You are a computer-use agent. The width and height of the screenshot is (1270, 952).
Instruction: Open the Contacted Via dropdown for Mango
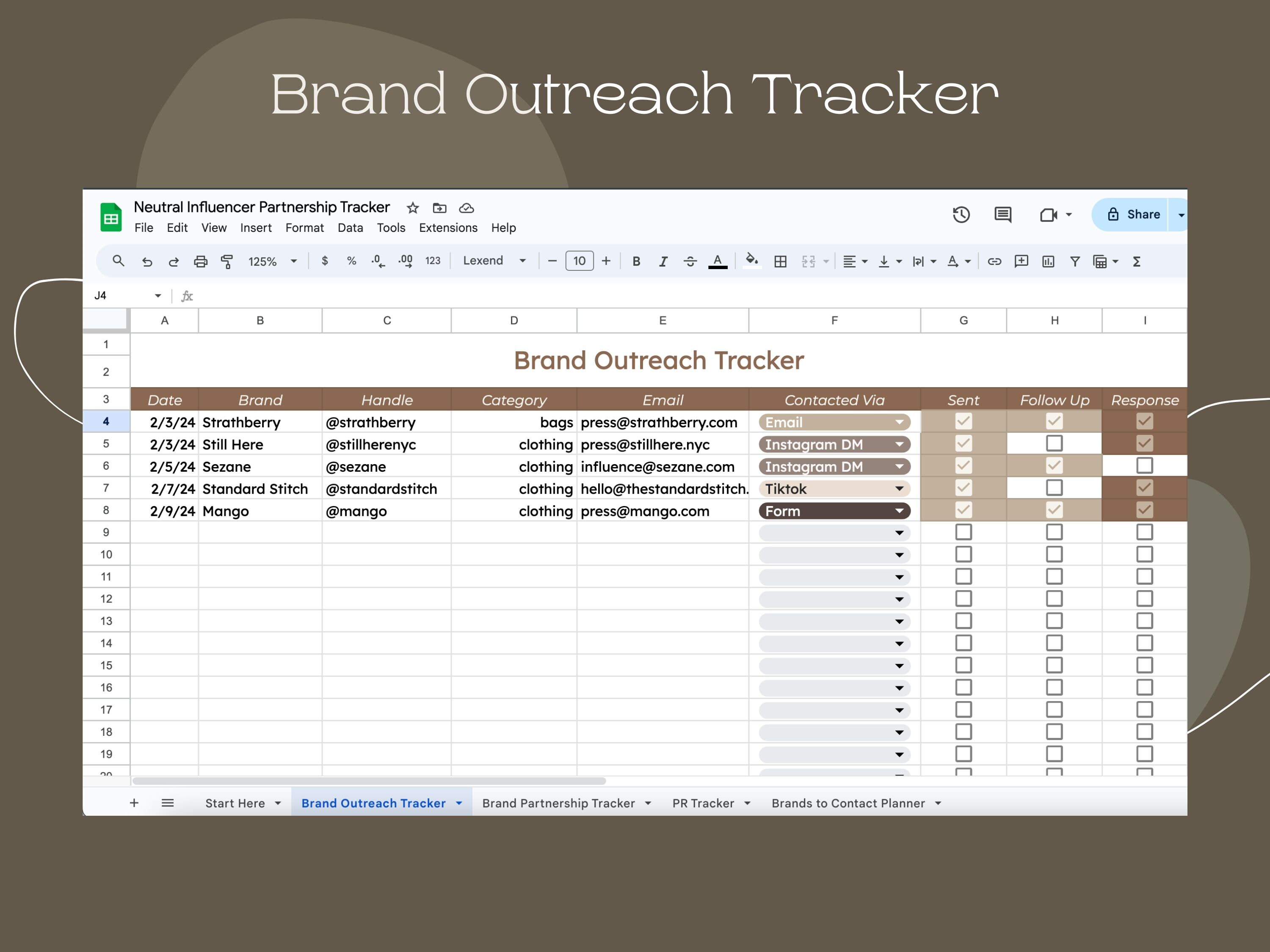pos(900,511)
